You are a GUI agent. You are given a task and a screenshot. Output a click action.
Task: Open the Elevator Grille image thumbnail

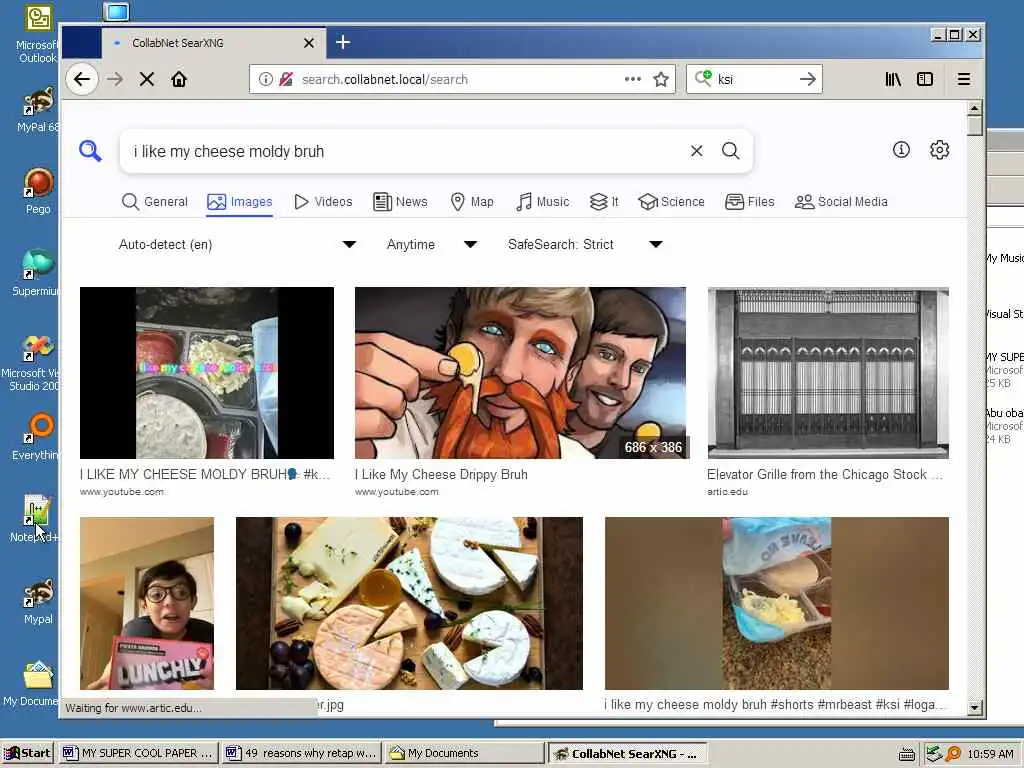[x=828, y=373]
